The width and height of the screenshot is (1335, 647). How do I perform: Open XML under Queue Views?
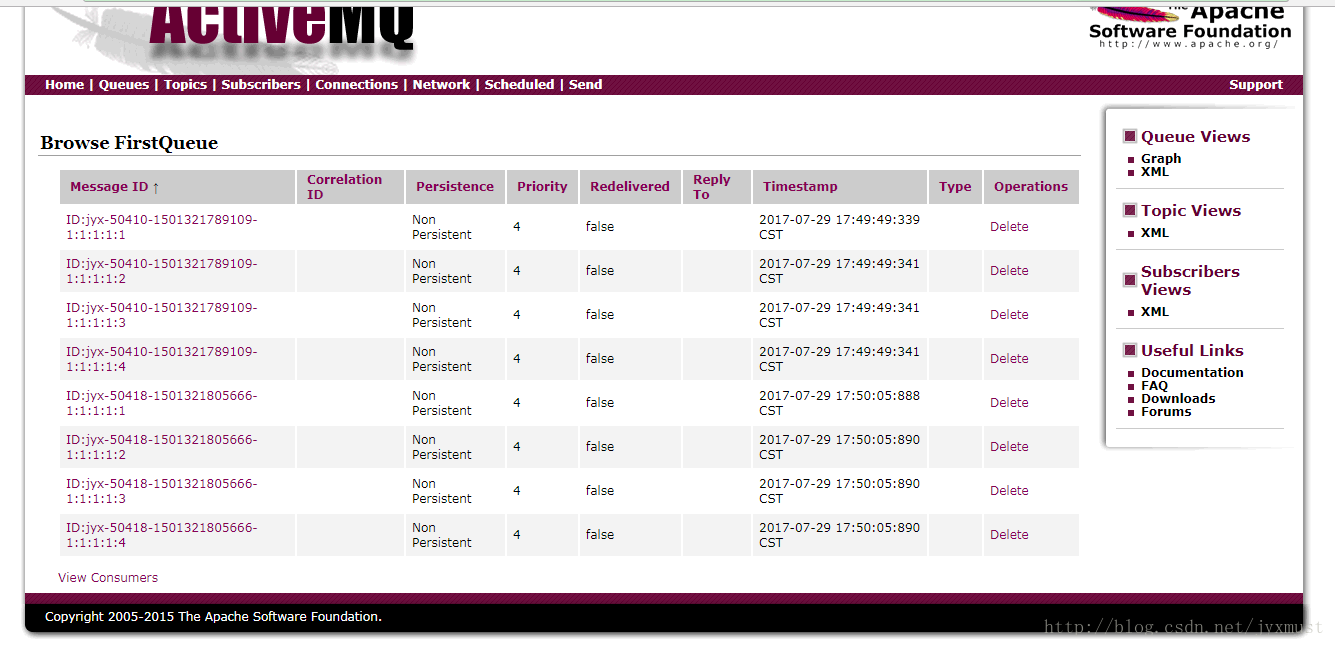click(1155, 172)
